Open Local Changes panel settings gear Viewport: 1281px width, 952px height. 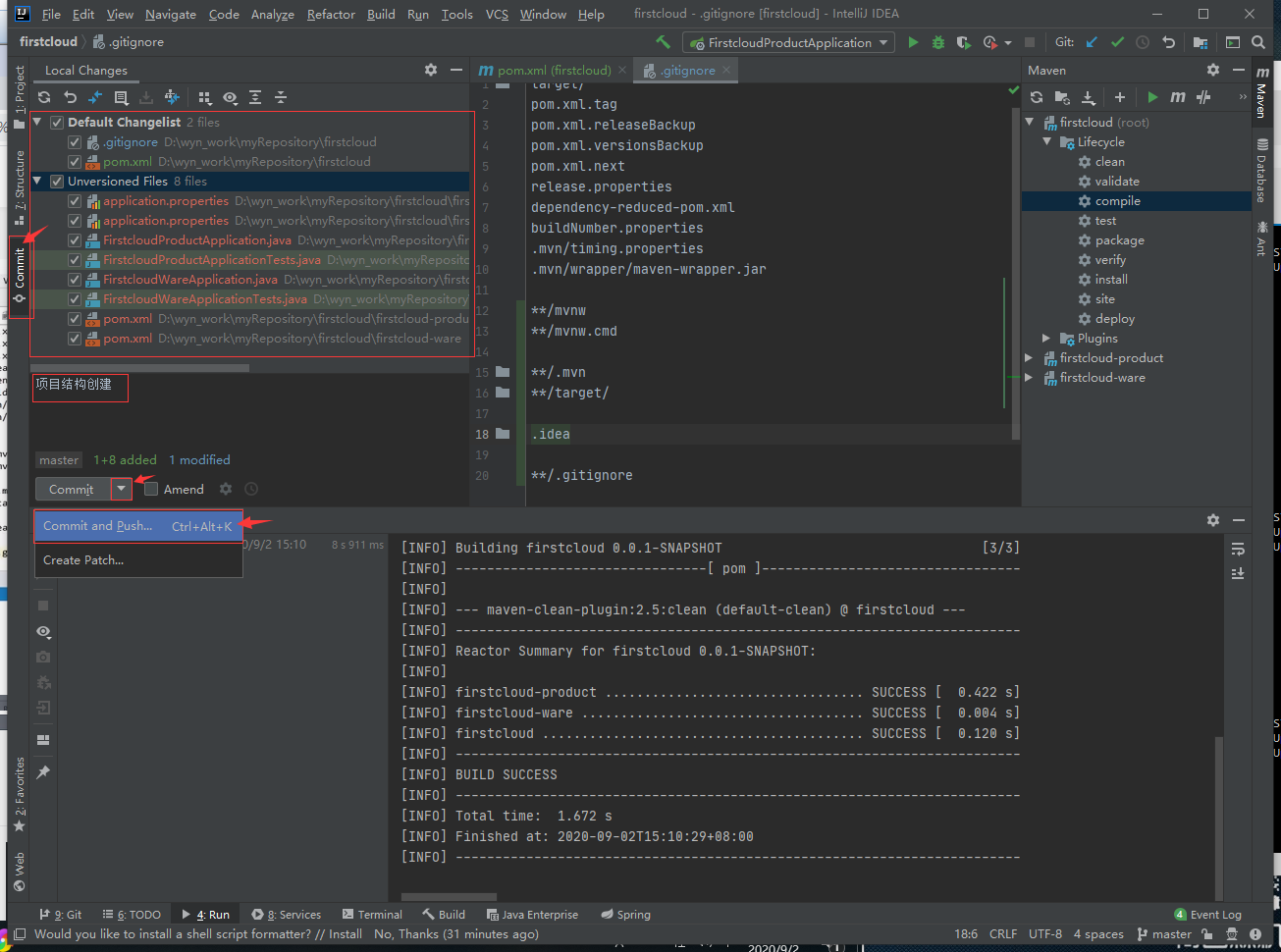[431, 70]
